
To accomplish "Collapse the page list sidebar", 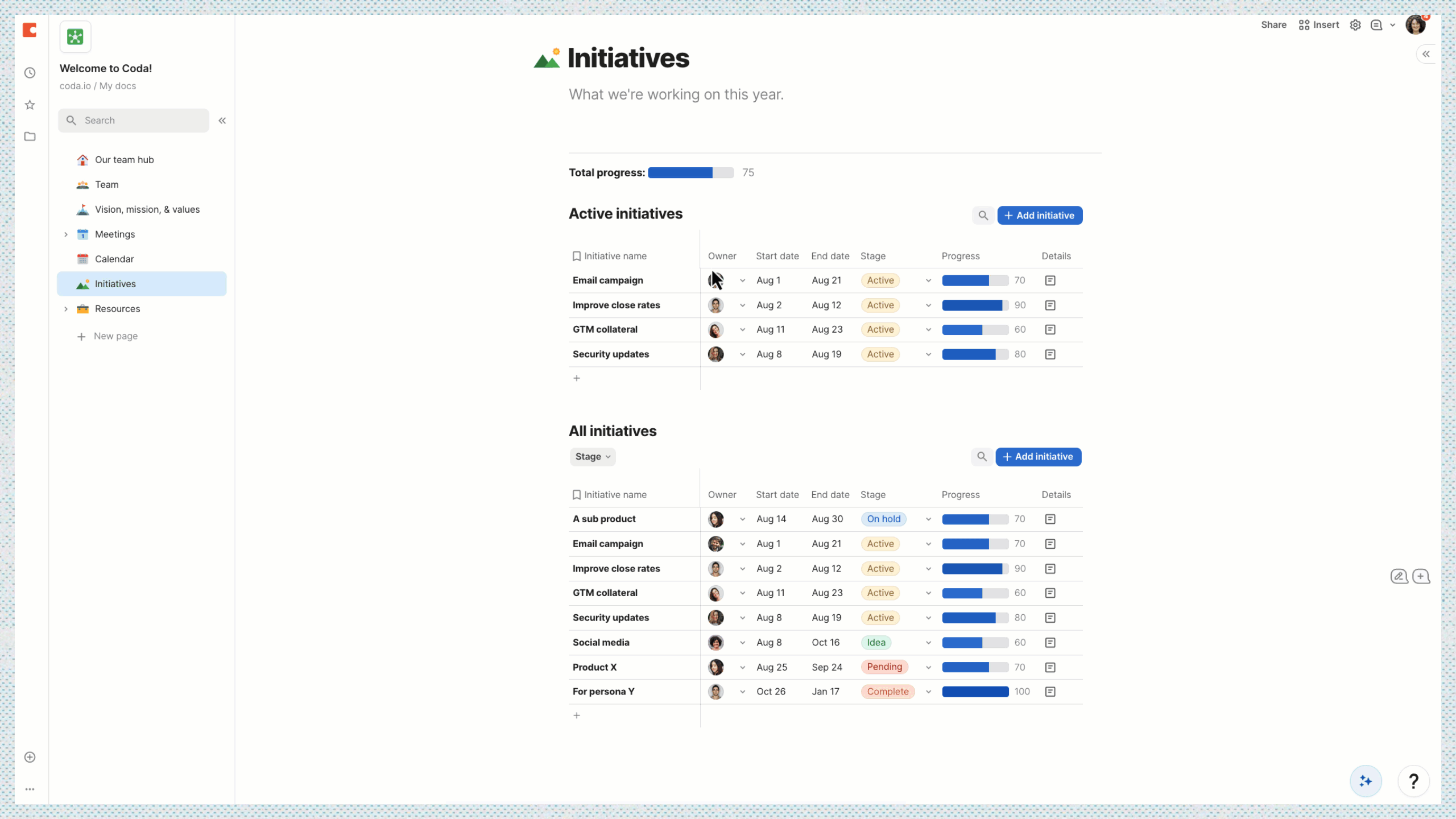I will tap(222, 121).
